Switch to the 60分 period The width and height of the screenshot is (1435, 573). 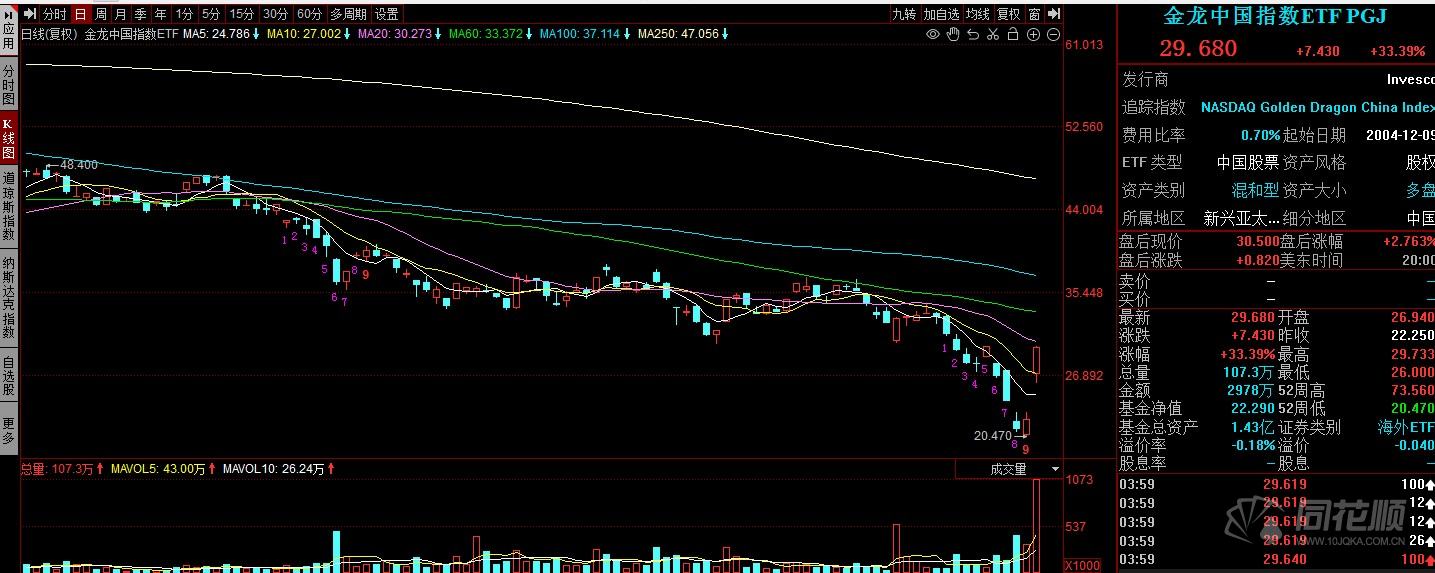[x=310, y=14]
